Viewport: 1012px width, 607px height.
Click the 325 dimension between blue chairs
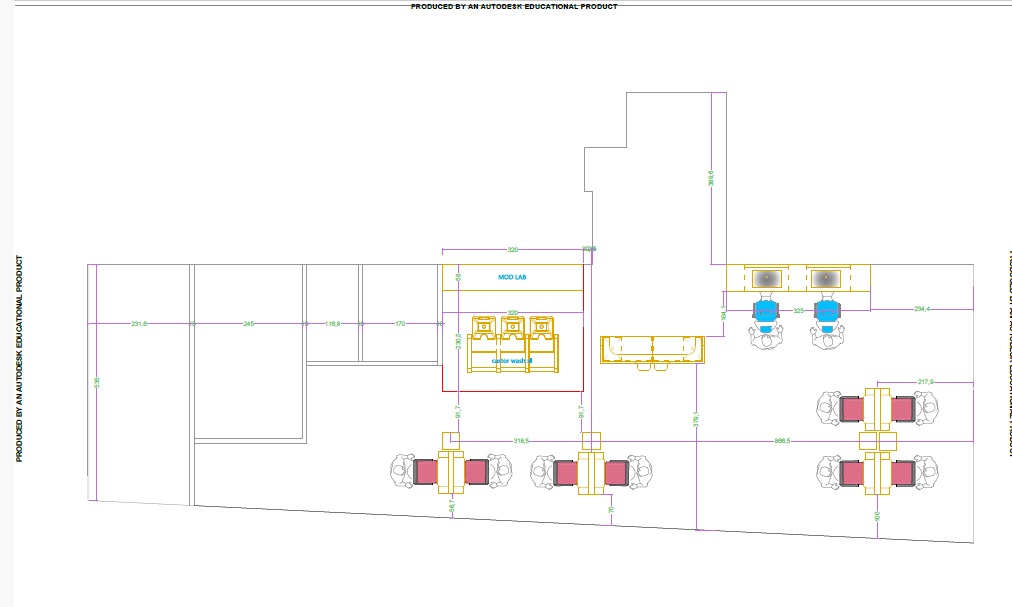click(798, 311)
